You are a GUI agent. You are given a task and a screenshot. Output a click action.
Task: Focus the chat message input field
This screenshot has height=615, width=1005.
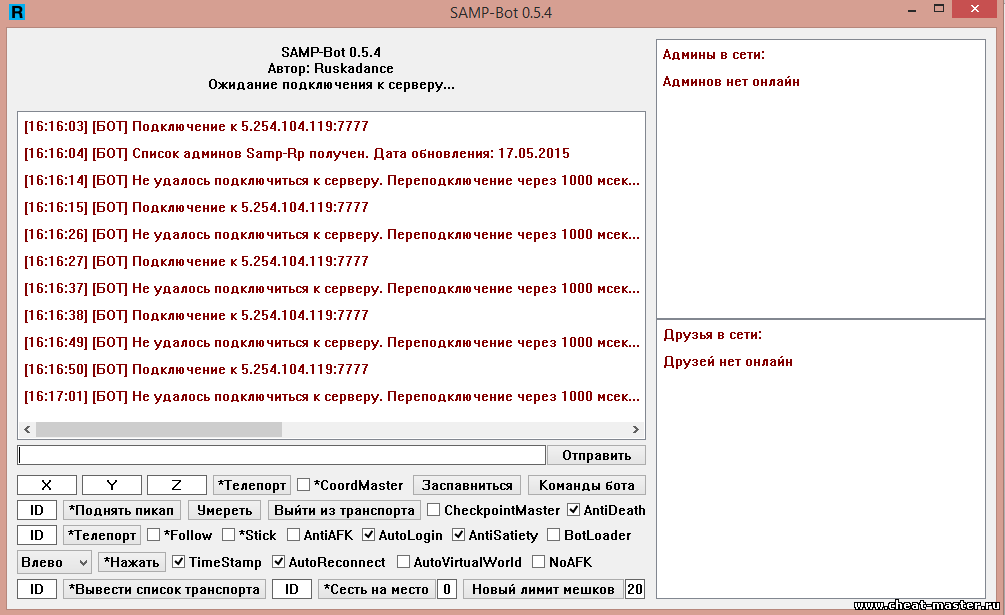[281, 455]
